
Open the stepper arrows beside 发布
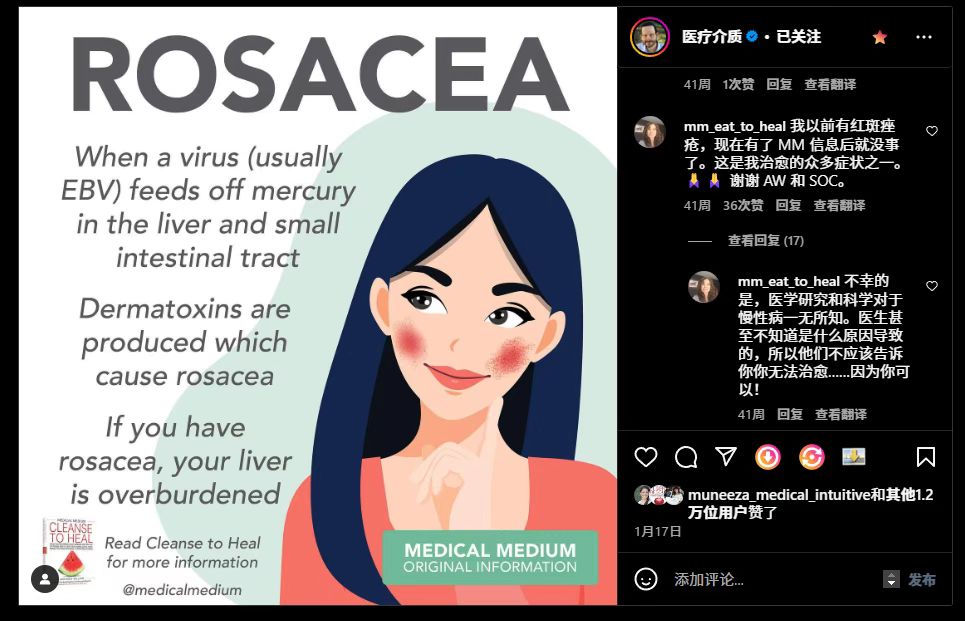[891, 579]
